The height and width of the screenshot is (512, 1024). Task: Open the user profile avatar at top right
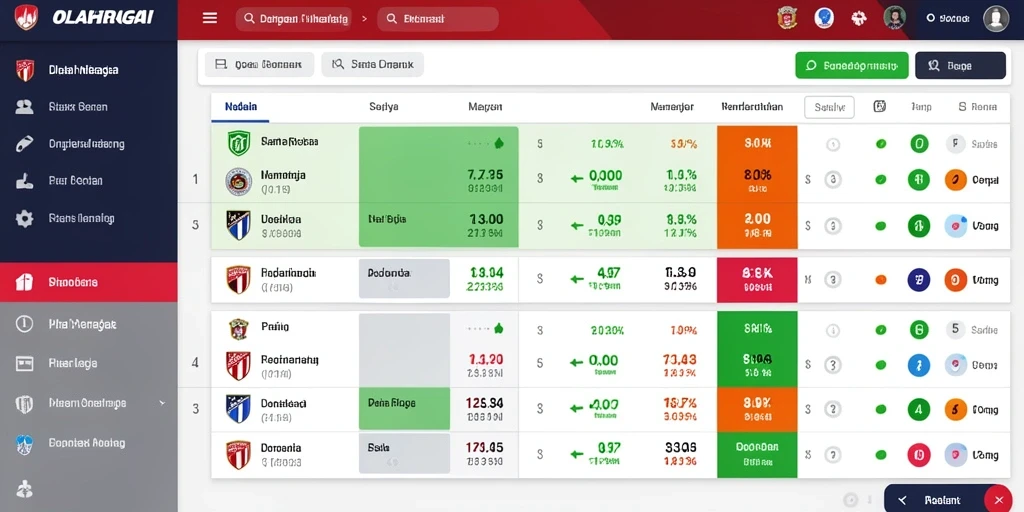996,18
